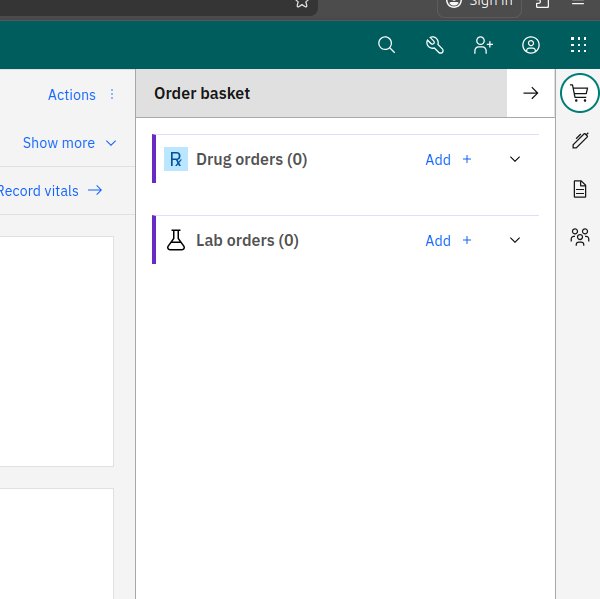Expand the Lab orders section chevron
The height and width of the screenshot is (599, 600).
click(515, 241)
